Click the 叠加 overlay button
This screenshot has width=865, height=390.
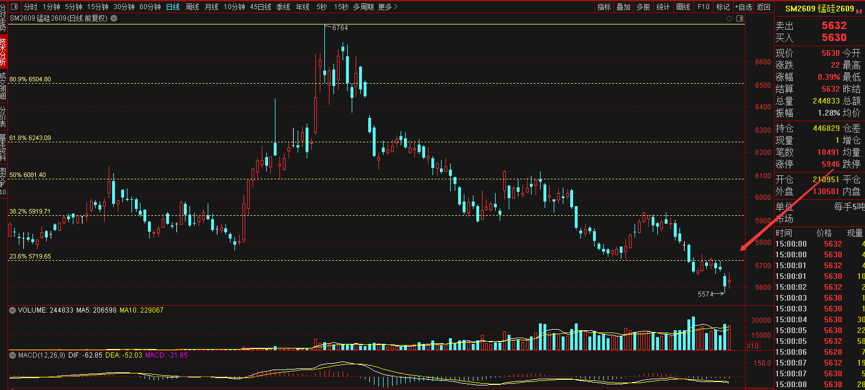point(623,7)
